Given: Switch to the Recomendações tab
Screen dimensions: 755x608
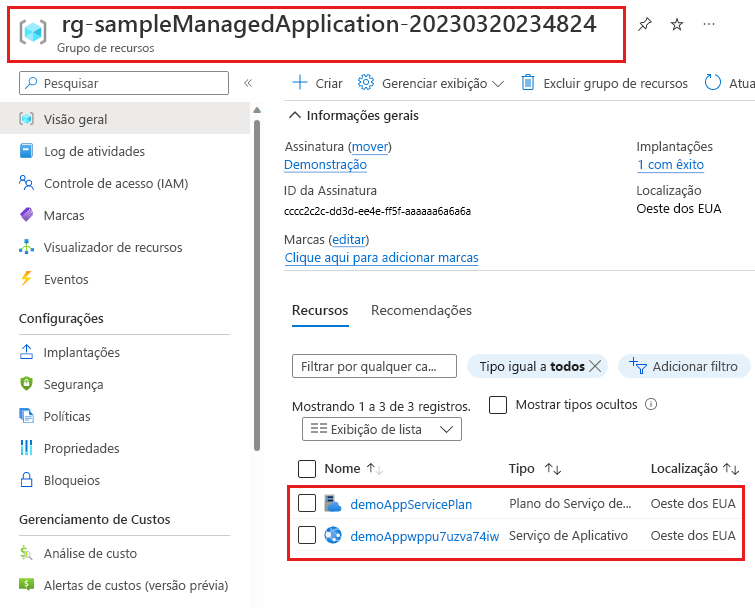Looking at the screenshot, I should pos(421,311).
